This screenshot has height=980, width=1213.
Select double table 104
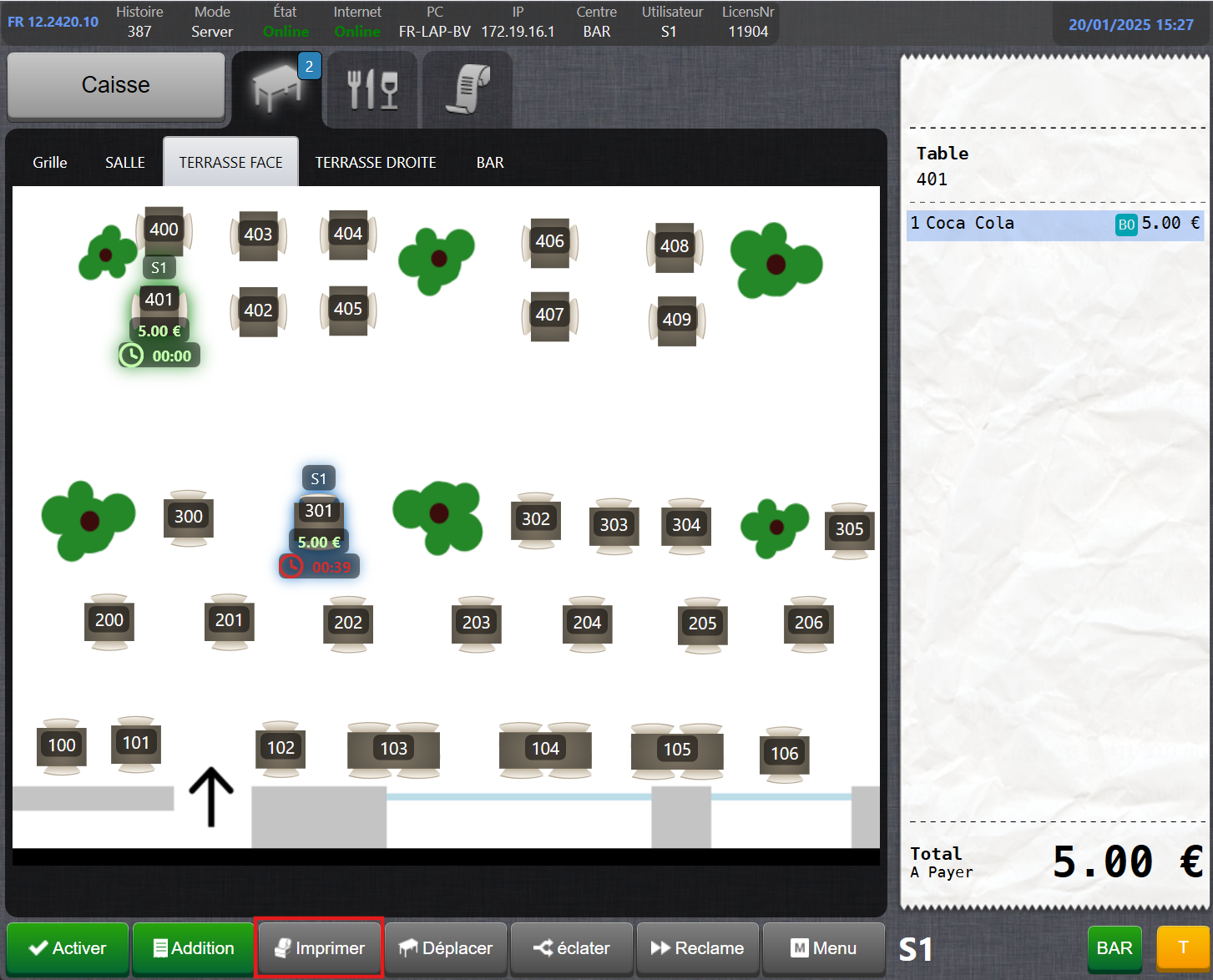pos(545,749)
